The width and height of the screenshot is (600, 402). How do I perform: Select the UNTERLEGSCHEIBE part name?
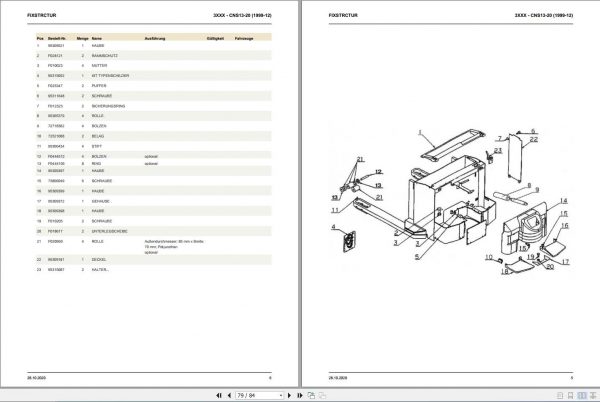click(109, 231)
